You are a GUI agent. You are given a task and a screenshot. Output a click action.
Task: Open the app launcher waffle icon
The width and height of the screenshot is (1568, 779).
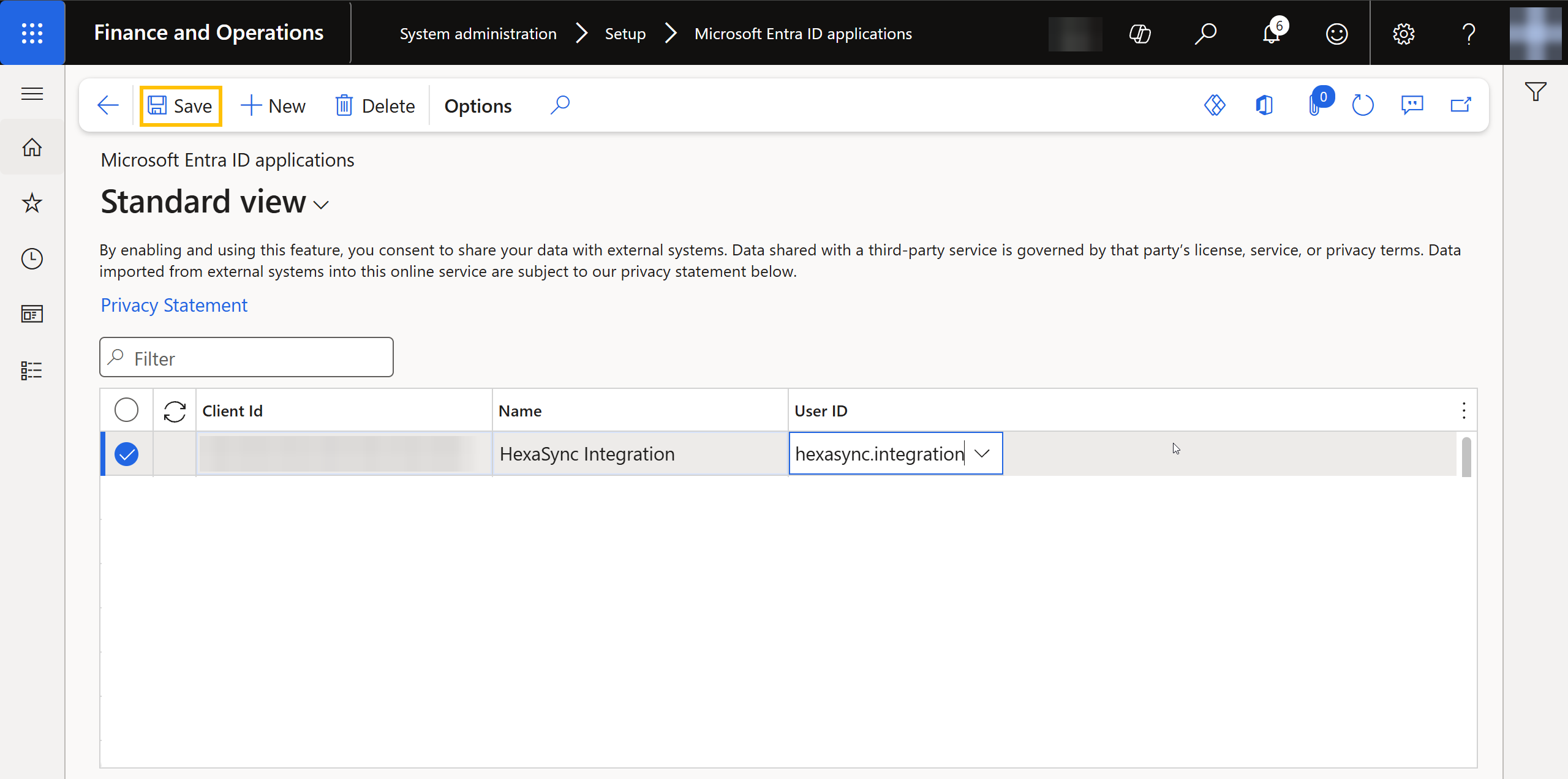32,32
